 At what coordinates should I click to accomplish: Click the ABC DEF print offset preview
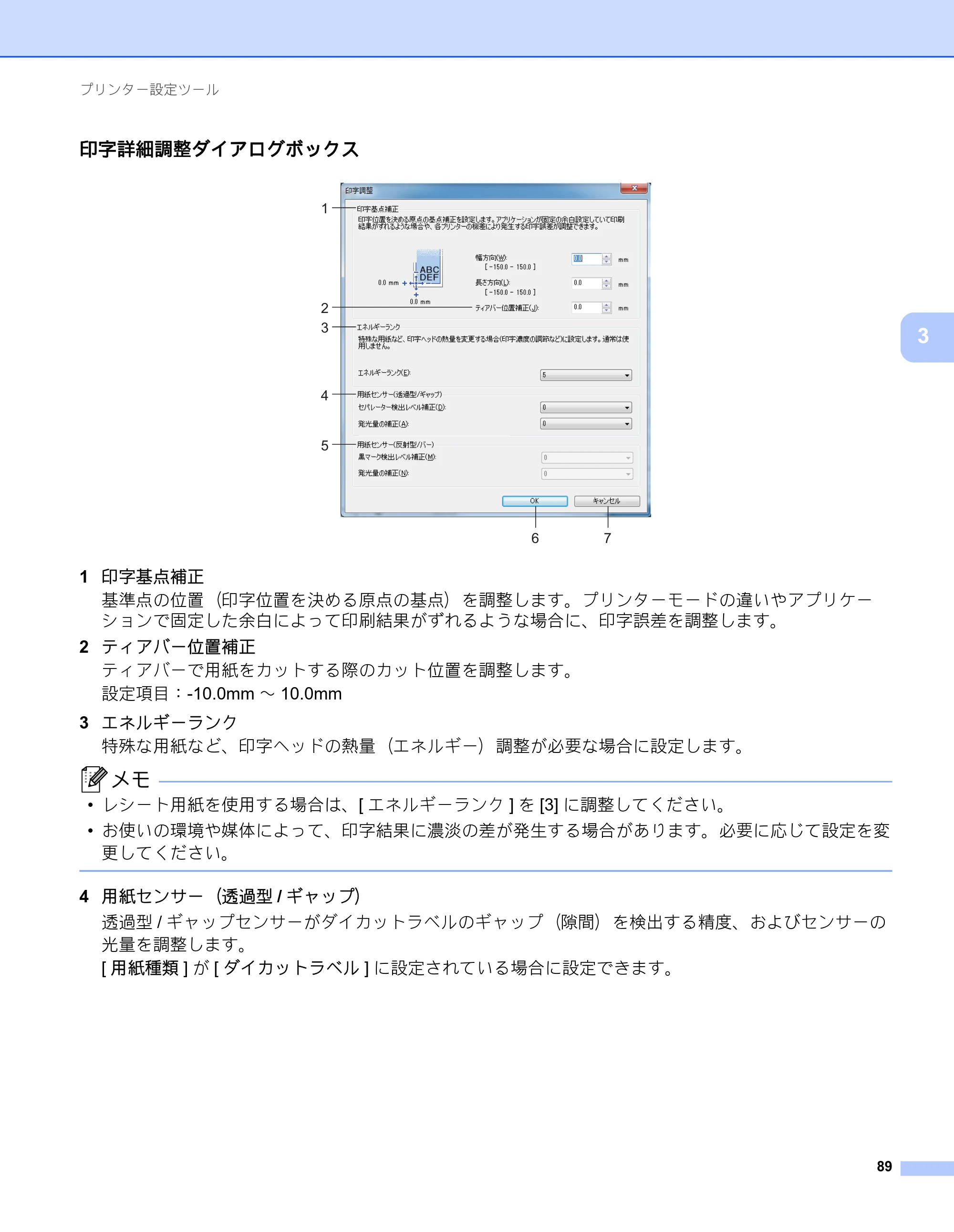point(426,271)
